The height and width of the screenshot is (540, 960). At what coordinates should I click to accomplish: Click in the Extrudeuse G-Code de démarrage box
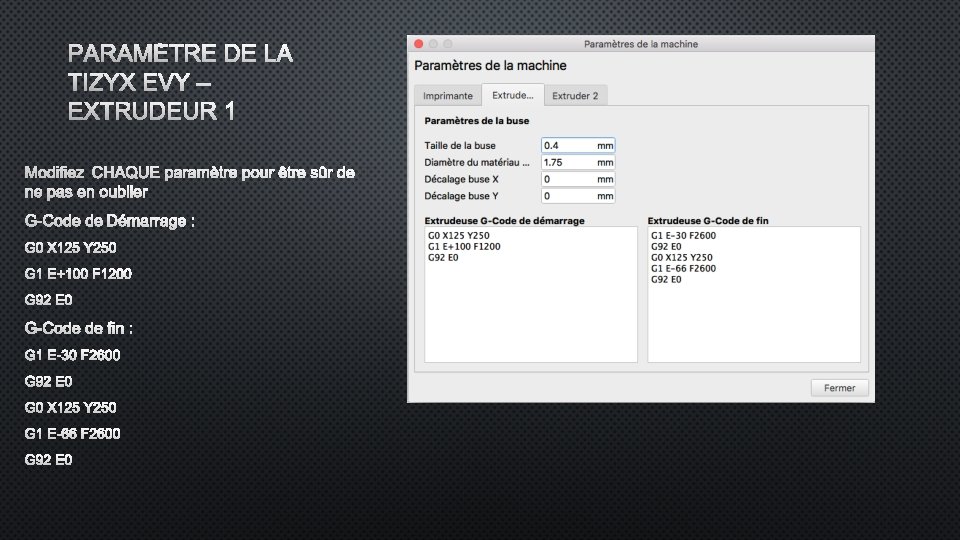(531, 294)
